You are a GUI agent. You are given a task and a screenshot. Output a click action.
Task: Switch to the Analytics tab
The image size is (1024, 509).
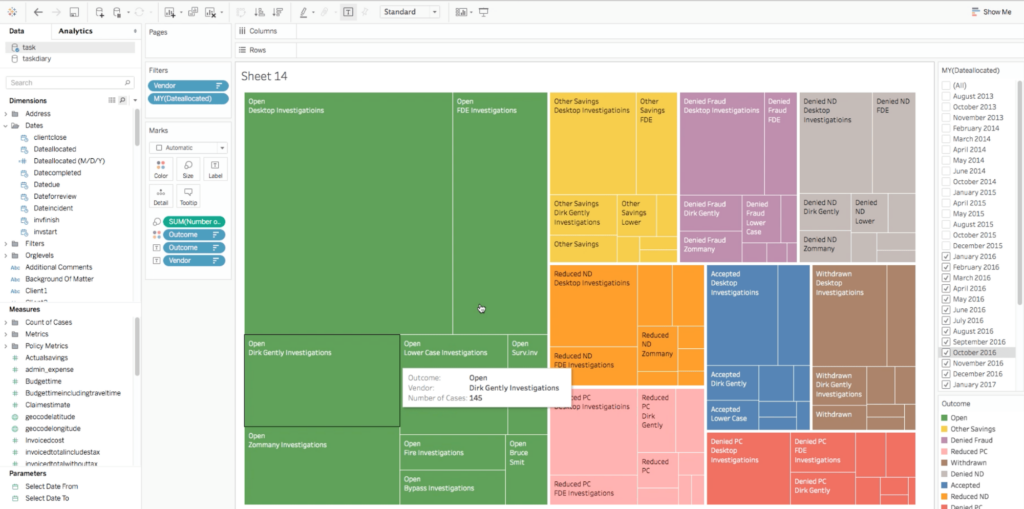(x=75, y=31)
